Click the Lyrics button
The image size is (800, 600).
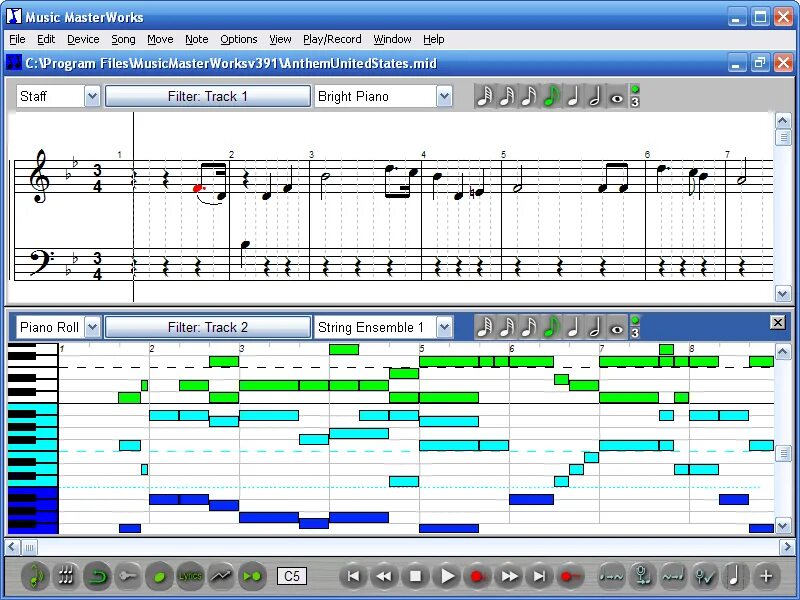190,577
